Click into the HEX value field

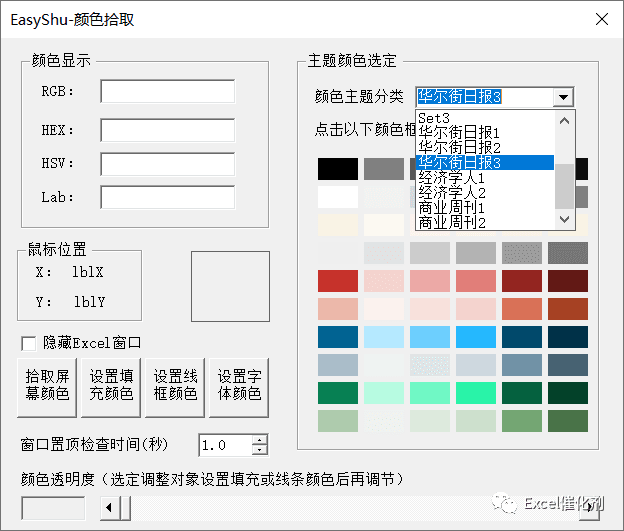[x=168, y=130]
